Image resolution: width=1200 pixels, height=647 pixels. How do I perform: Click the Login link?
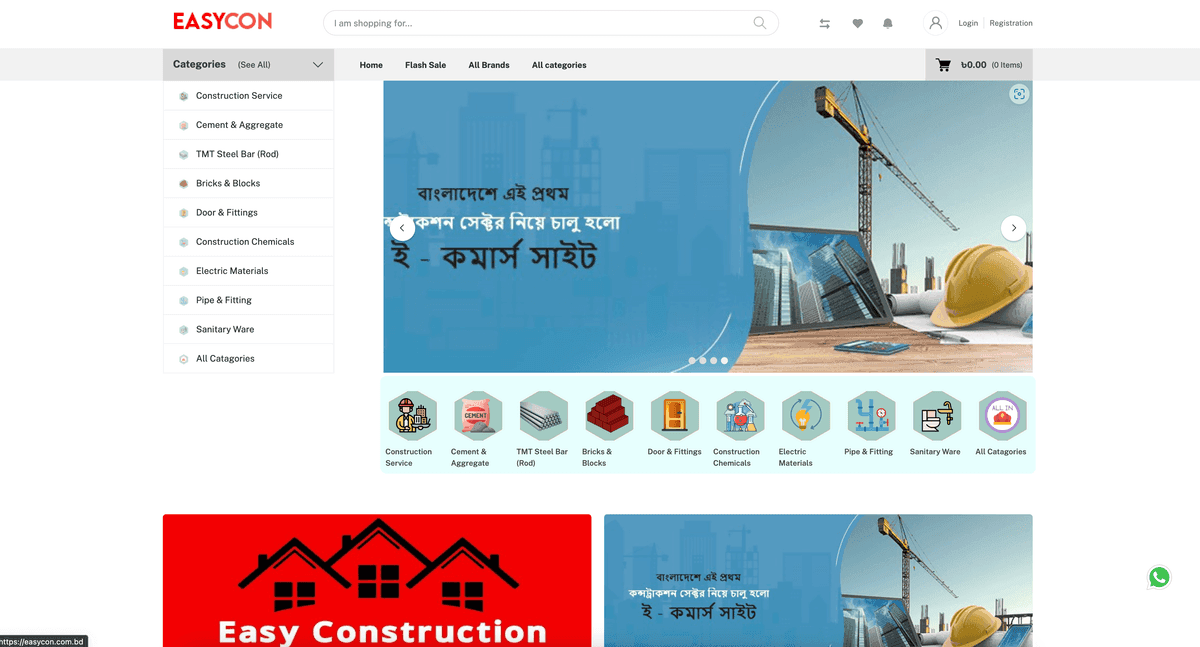point(967,22)
